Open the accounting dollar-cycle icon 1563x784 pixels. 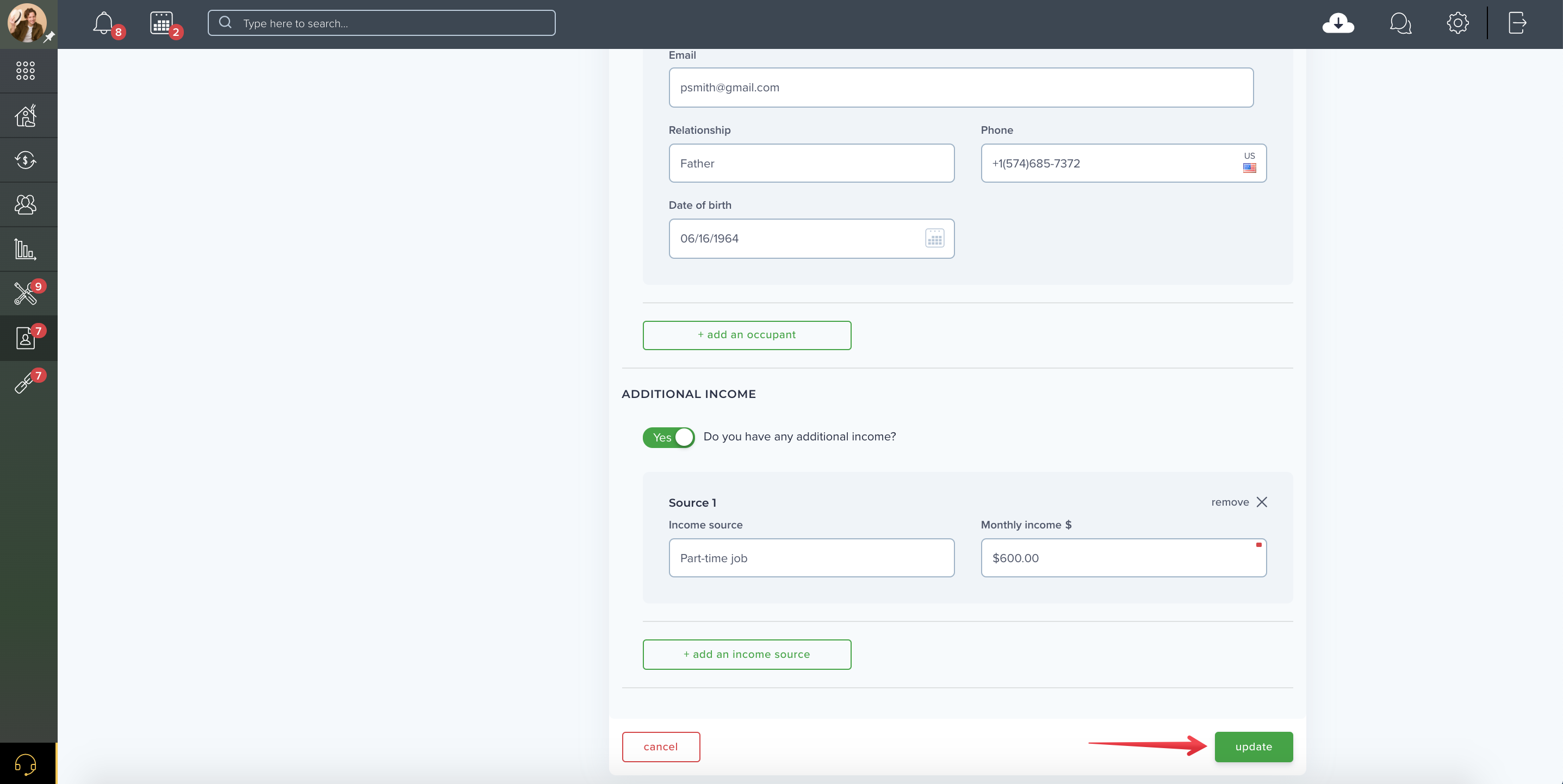tap(26, 160)
